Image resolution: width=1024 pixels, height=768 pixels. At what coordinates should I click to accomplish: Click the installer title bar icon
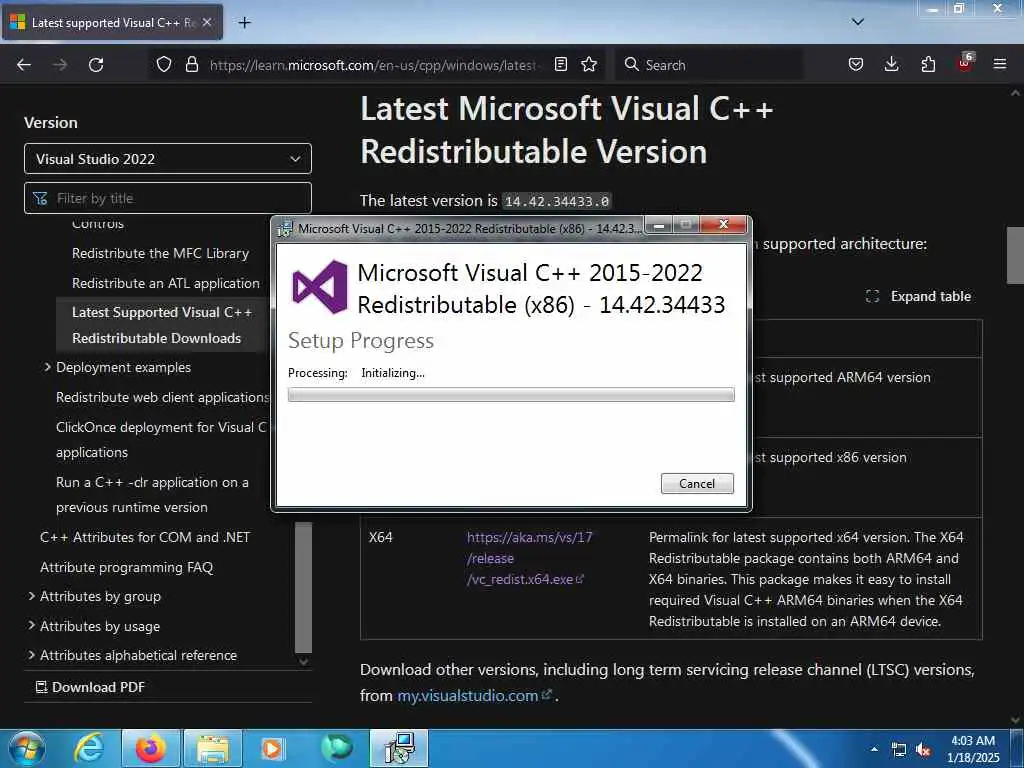[285, 229]
